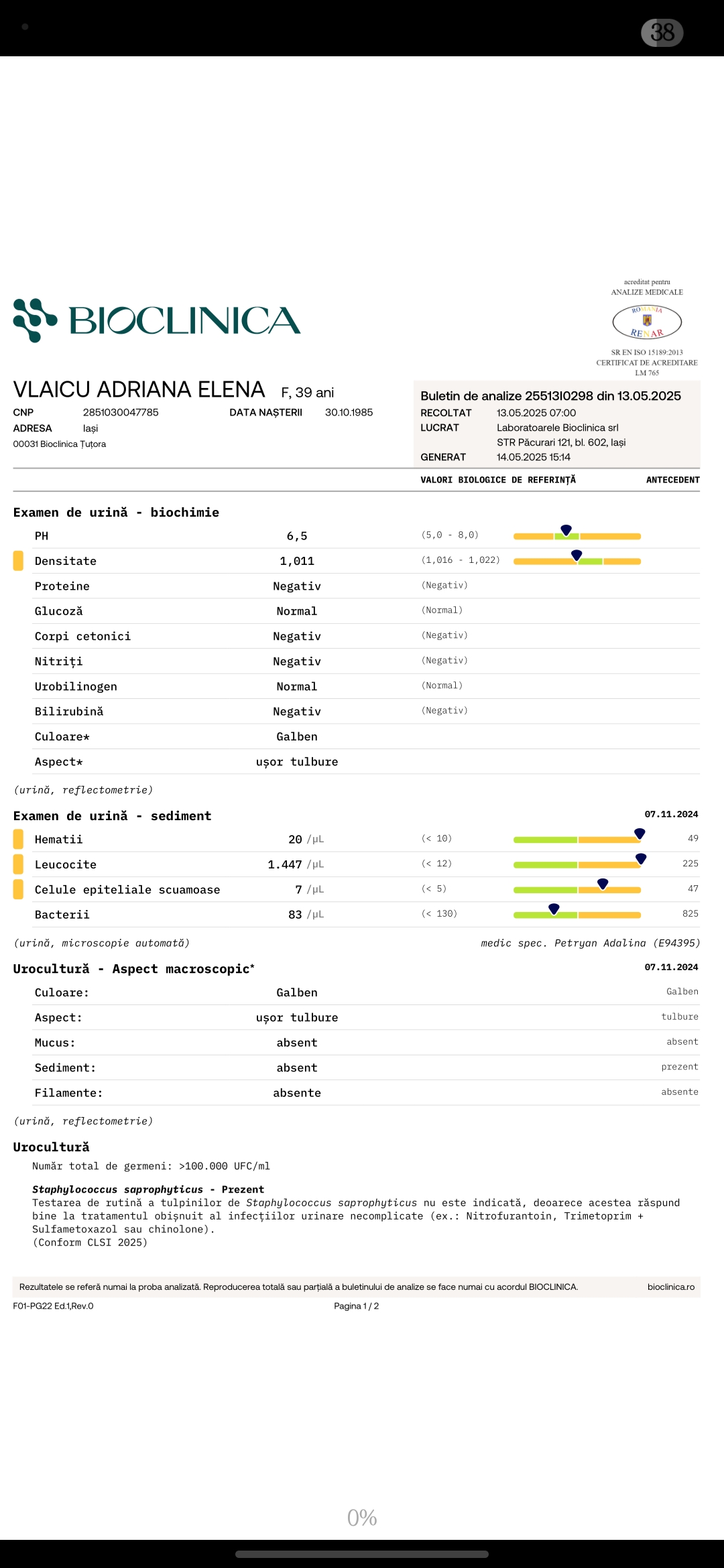Tap the PH reference range (5,0 - 8,0)
The image size is (724, 1568).
pos(450,535)
